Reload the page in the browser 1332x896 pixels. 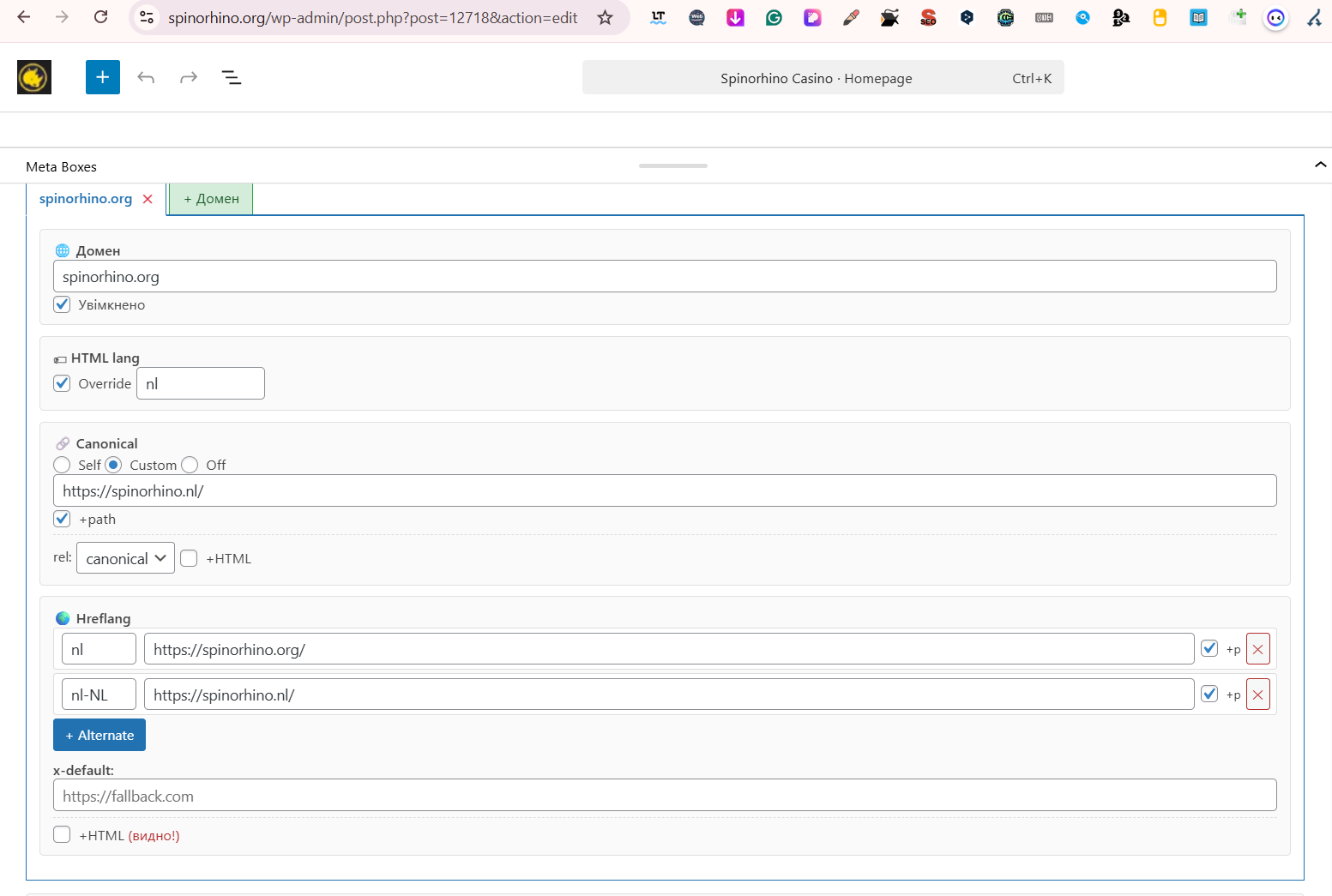100,17
